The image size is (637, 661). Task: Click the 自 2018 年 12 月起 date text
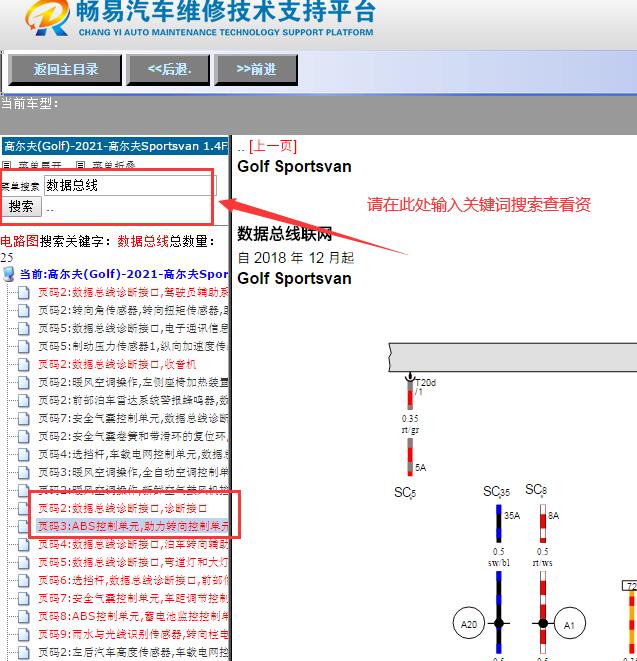[x=296, y=258]
